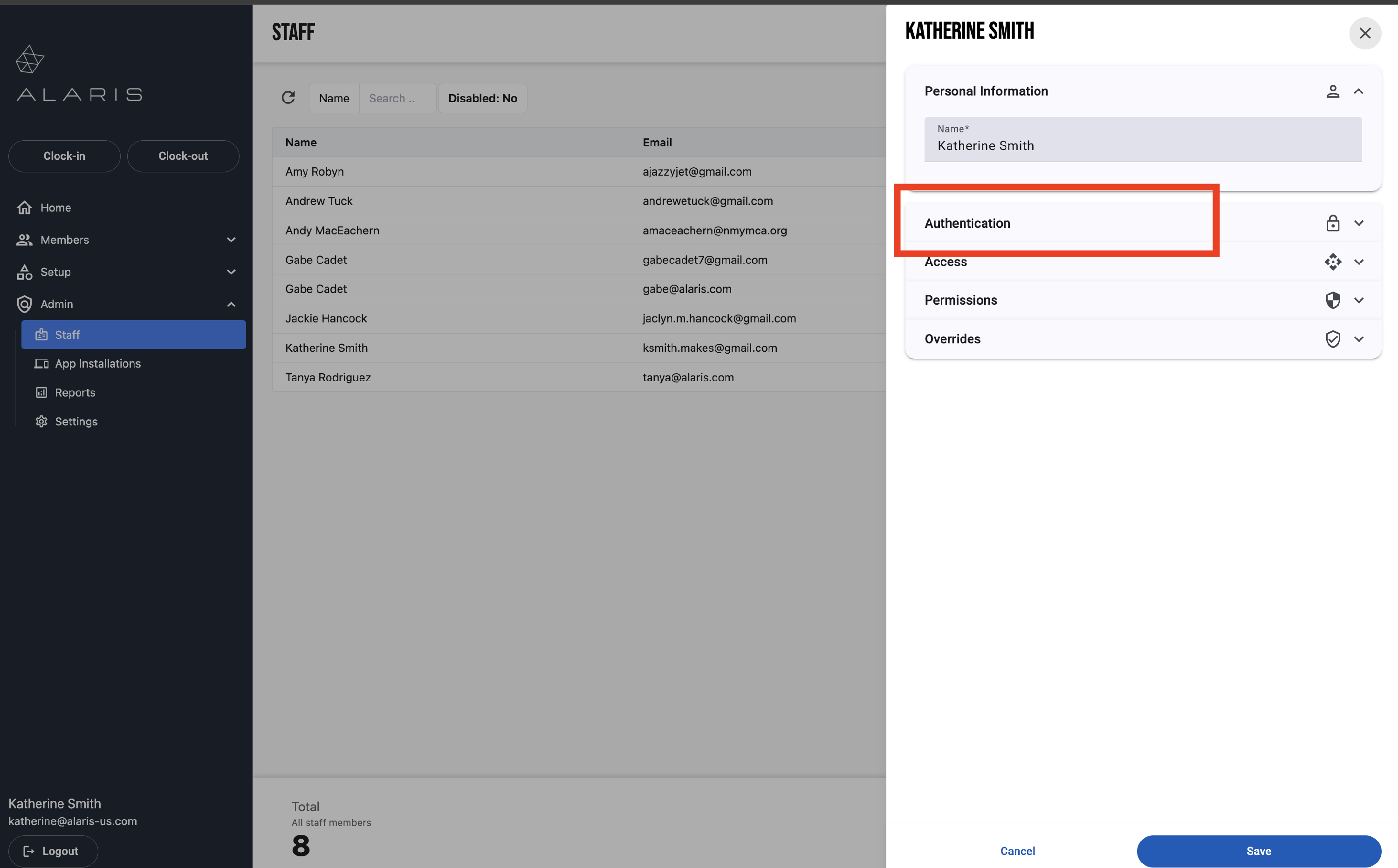Click the lock icon in Authentication row
This screenshot has height=868, width=1398.
click(x=1333, y=223)
